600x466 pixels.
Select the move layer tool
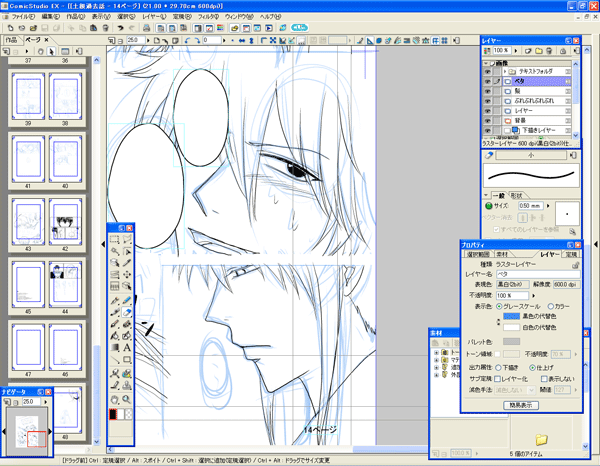(127, 274)
